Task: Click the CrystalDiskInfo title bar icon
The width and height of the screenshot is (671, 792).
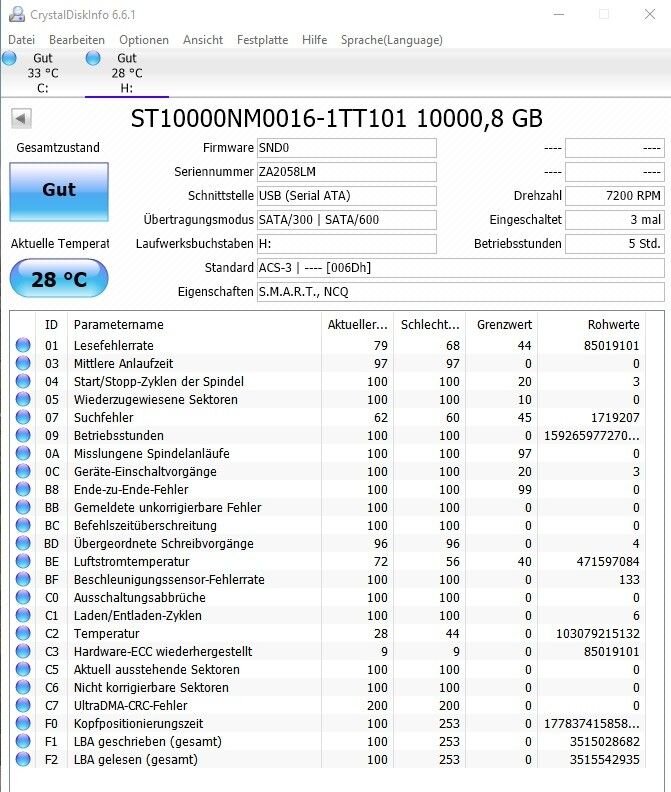Action: pos(17,14)
